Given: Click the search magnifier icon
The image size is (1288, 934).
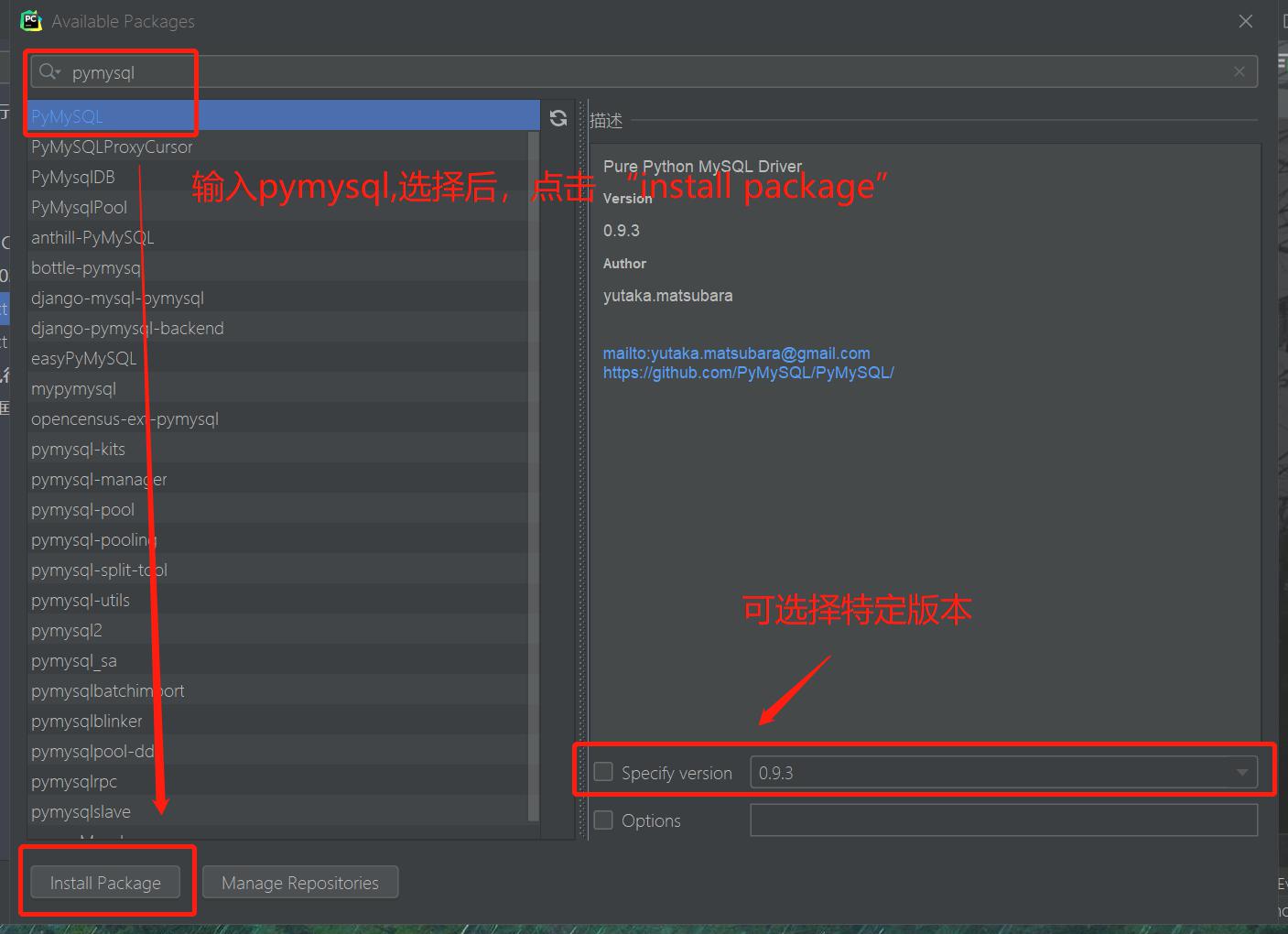Looking at the screenshot, I should click(49, 71).
